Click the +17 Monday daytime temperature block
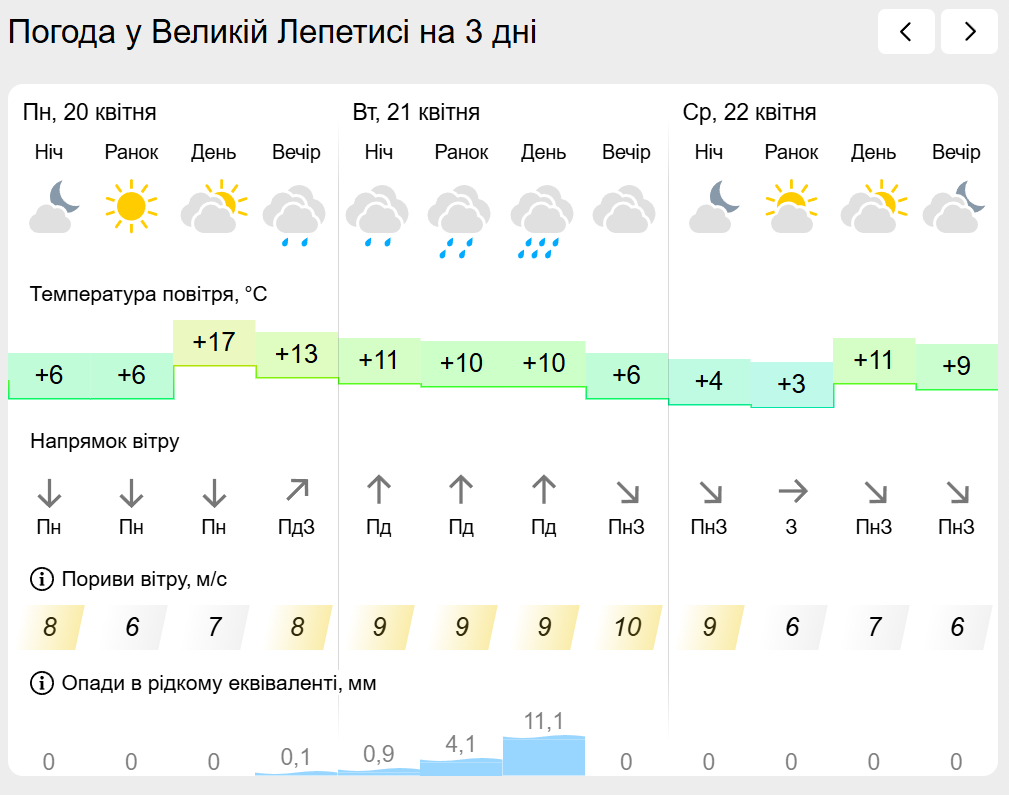 point(214,343)
